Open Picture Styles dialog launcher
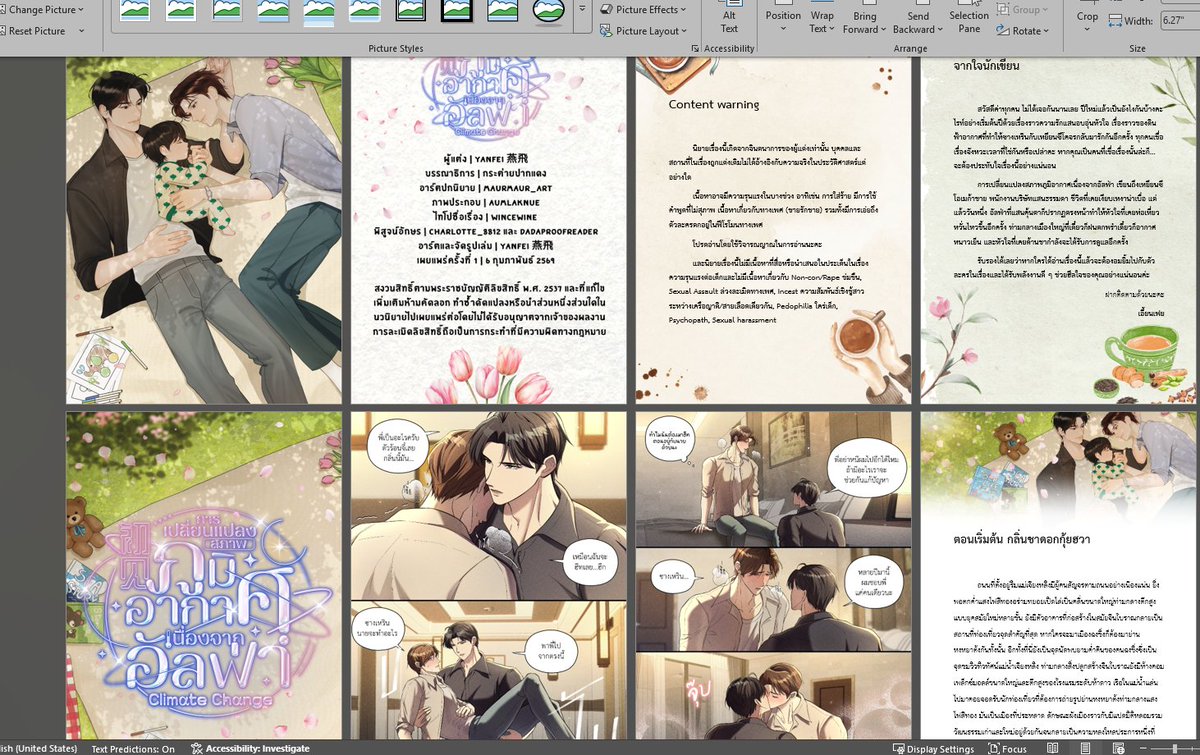The height and width of the screenshot is (755, 1200). pos(695,48)
